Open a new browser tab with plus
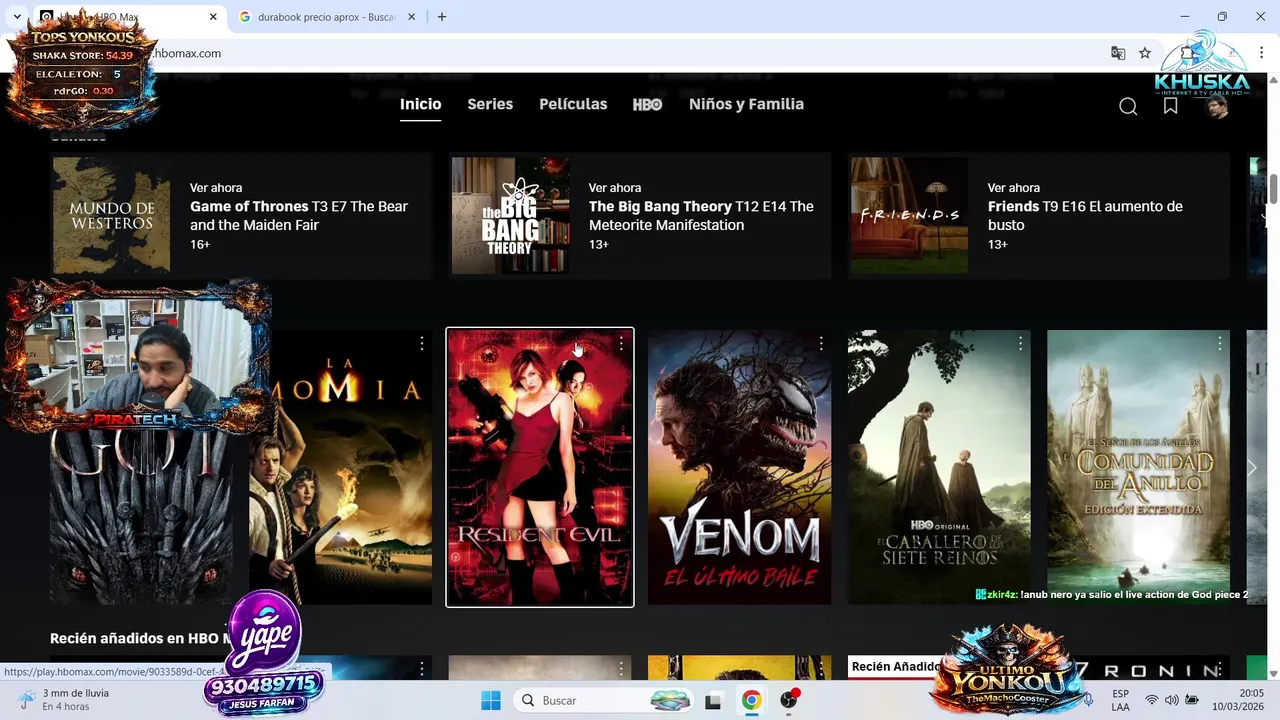This screenshot has height=720, width=1280. point(442,17)
